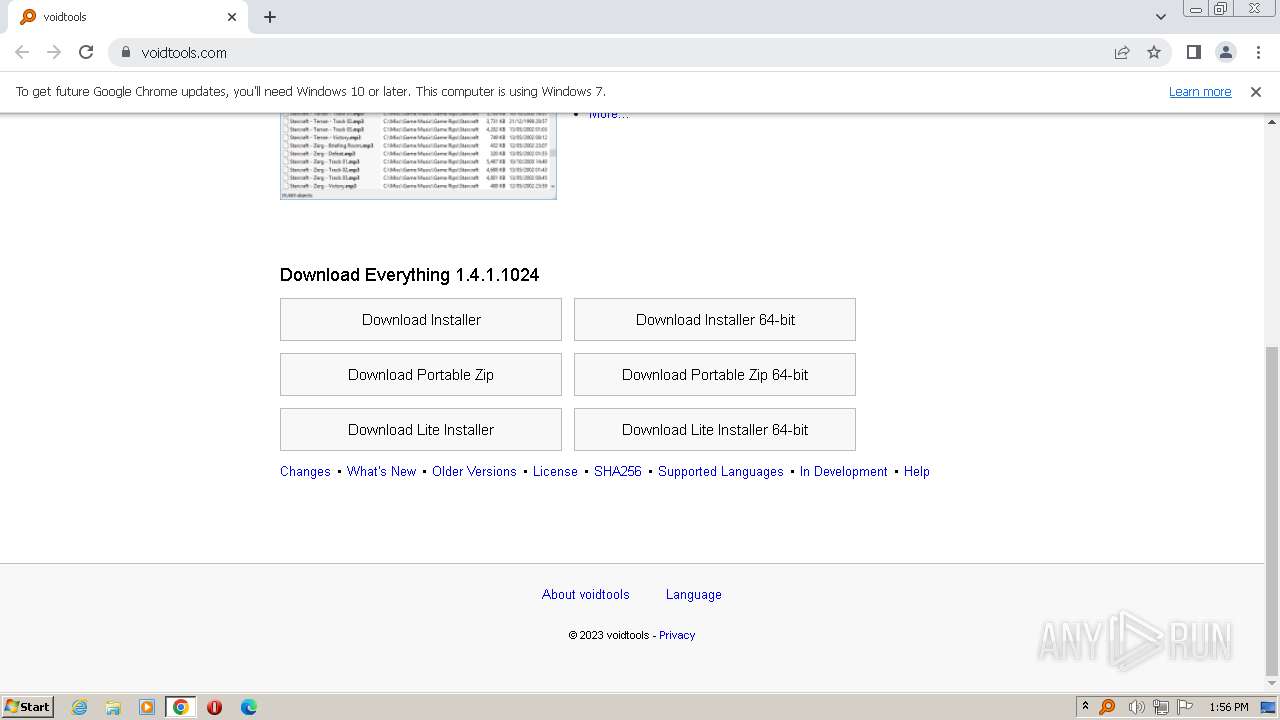
Task: Open the Privacy footer link
Action: (677, 635)
